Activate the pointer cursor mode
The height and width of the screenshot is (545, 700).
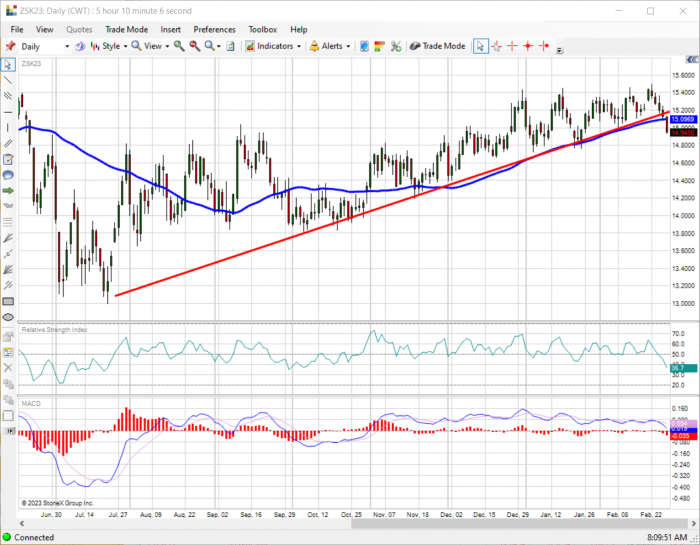[480, 46]
